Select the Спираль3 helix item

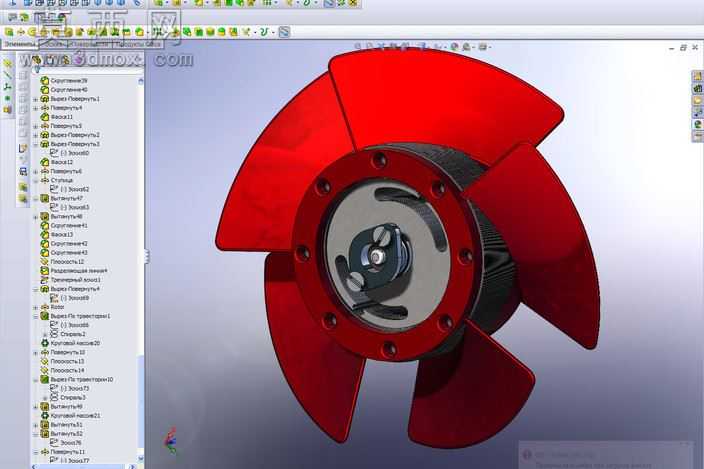pyautogui.click(x=68, y=397)
